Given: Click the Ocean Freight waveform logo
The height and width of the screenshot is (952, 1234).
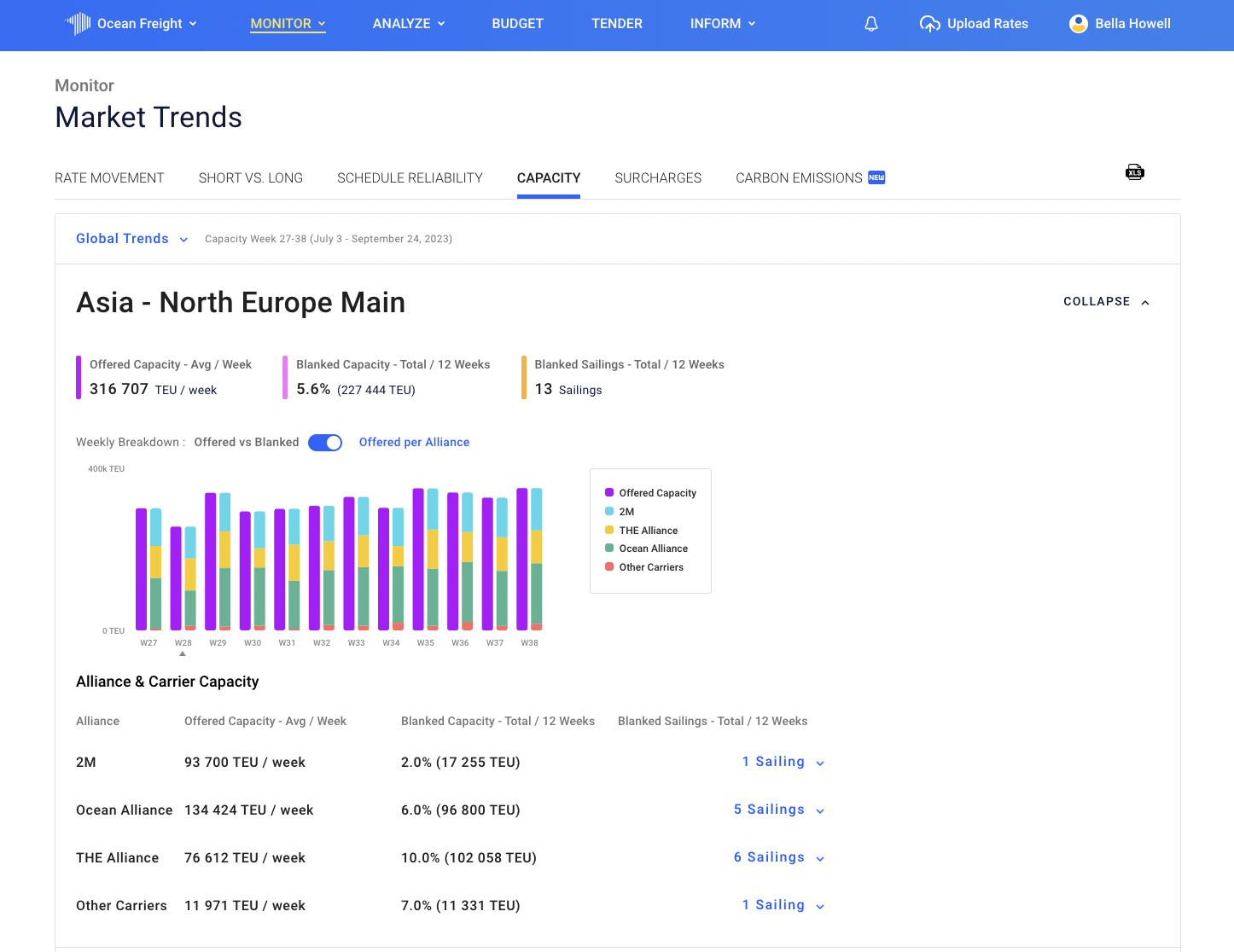Looking at the screenshot, I should coord(78,24).
